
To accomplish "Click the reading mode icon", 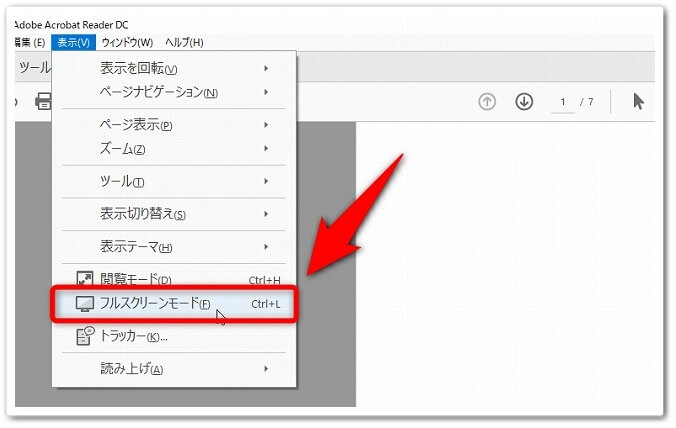I will click(84, 278).
